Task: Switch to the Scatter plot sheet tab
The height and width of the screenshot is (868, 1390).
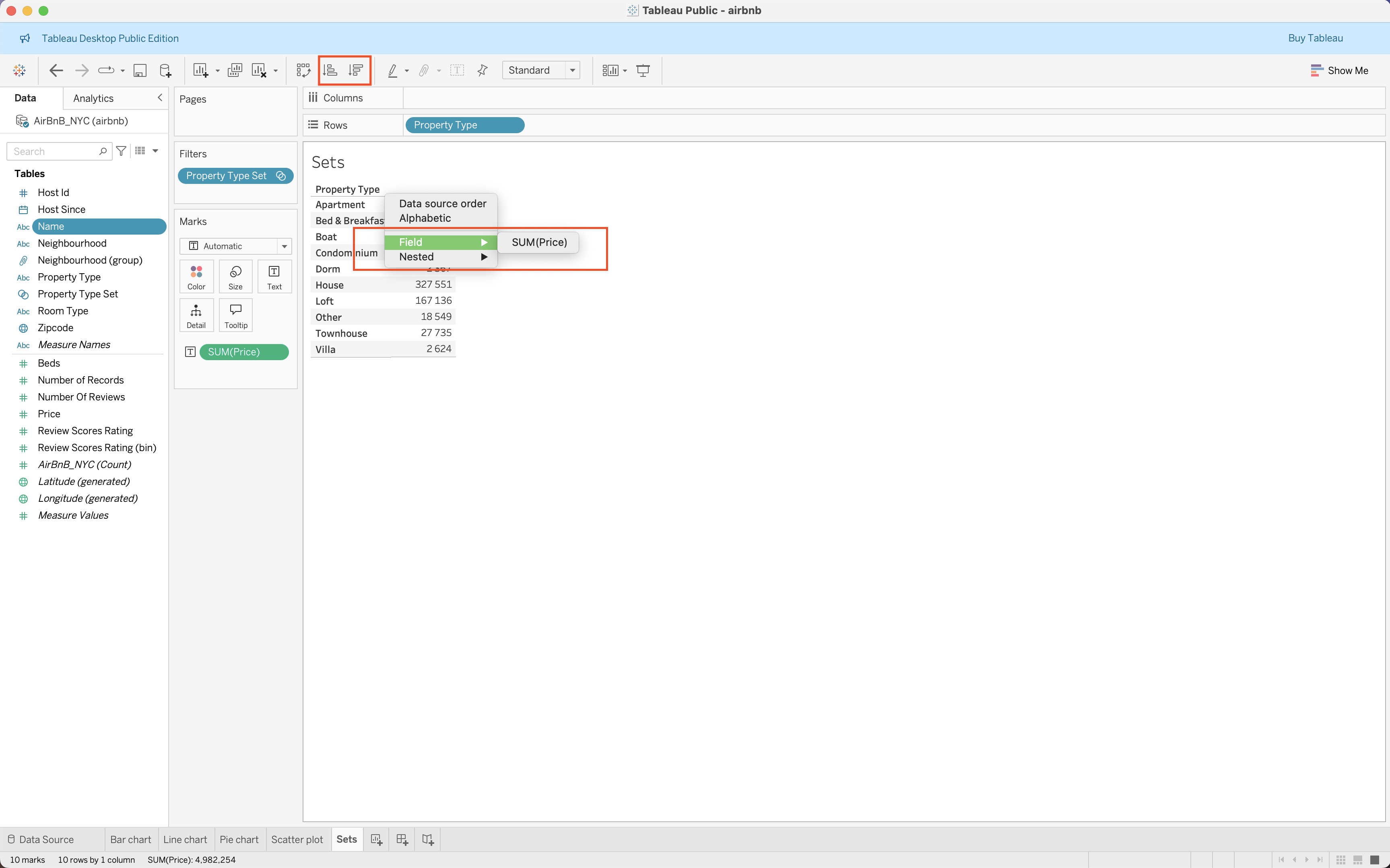Action: click(x=297, y=839)
